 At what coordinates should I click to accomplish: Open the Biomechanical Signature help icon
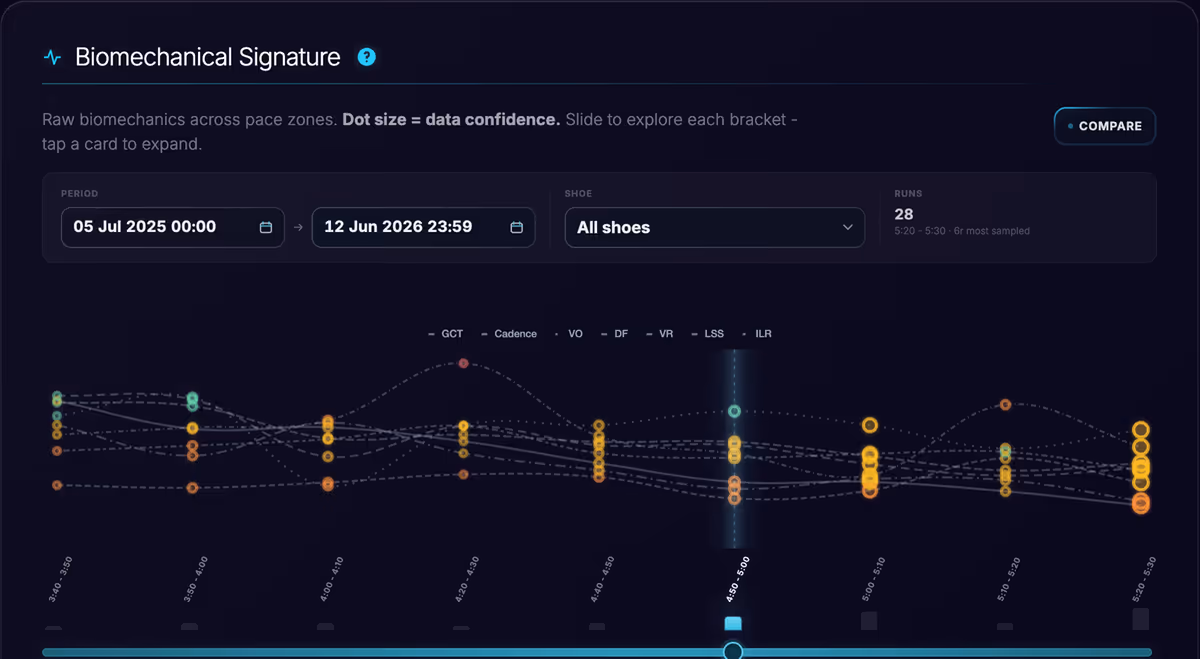[x=367, y=57]
